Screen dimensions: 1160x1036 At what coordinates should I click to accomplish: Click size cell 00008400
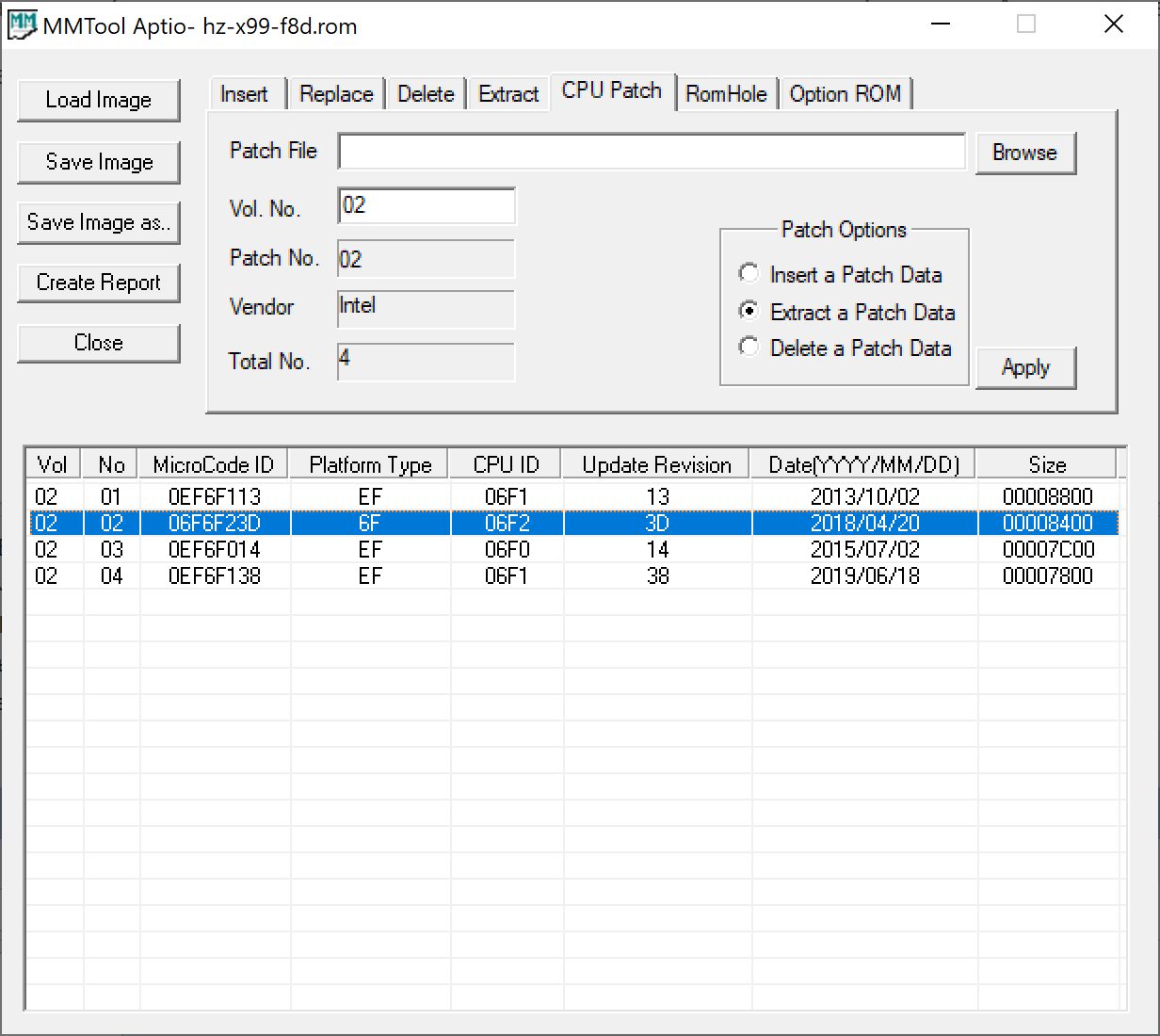[1048, 523]
